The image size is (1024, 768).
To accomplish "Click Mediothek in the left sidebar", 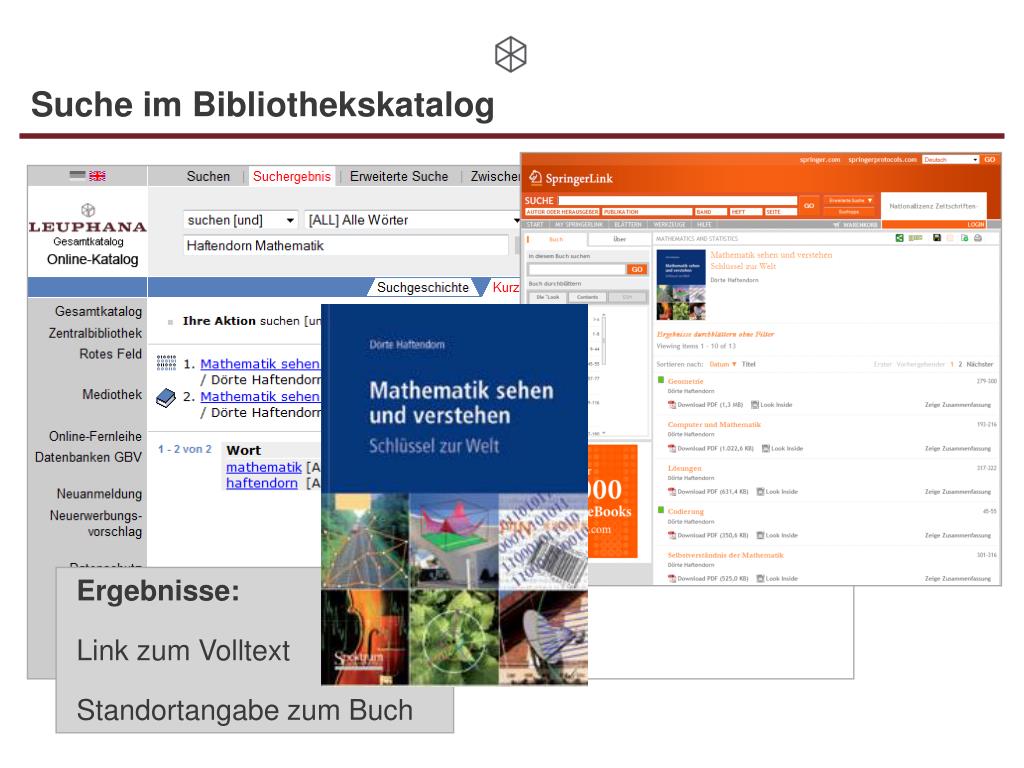I will 112,394.
